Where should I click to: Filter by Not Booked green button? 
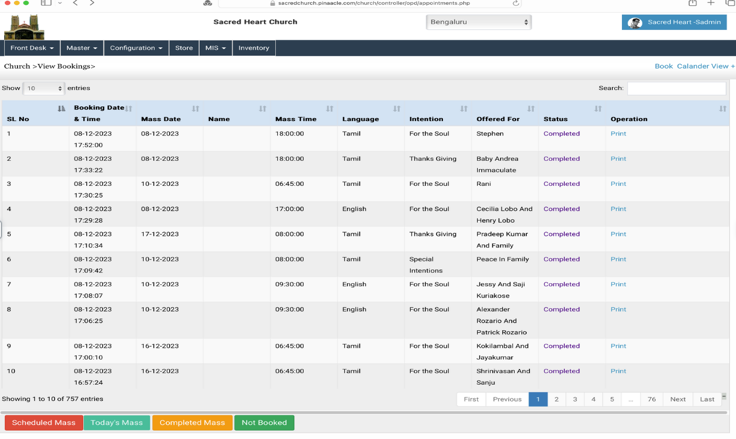(x=264, y=423)
